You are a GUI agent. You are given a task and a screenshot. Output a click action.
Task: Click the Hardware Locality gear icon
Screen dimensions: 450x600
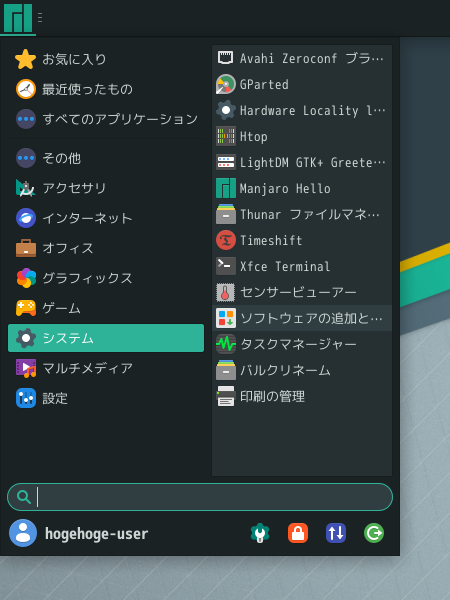point(226,110)
